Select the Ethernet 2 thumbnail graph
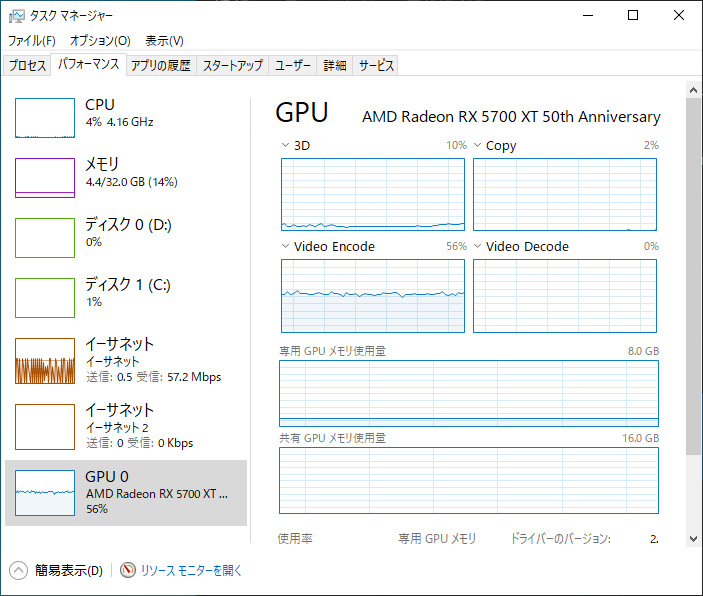The height and width of the screenshot is (596, 703). [x=45, y=427]
